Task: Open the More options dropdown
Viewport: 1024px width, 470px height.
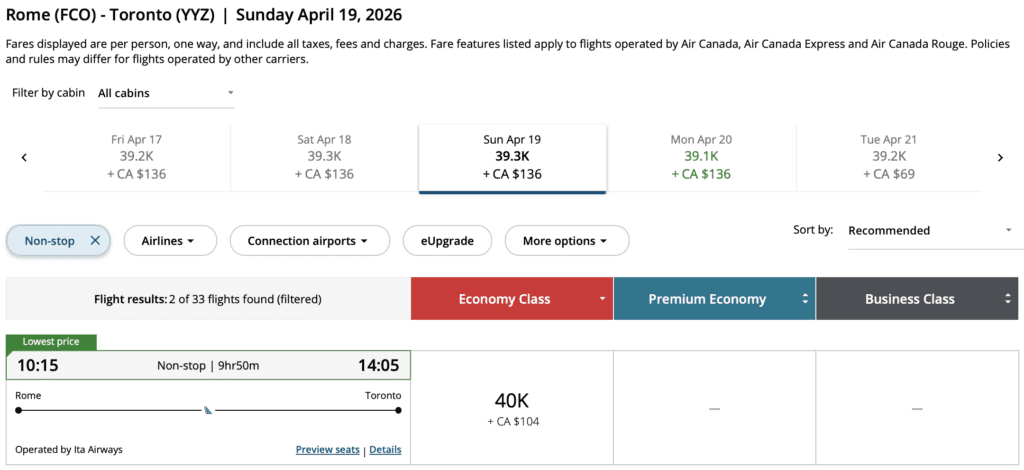Action: [567, 241]
